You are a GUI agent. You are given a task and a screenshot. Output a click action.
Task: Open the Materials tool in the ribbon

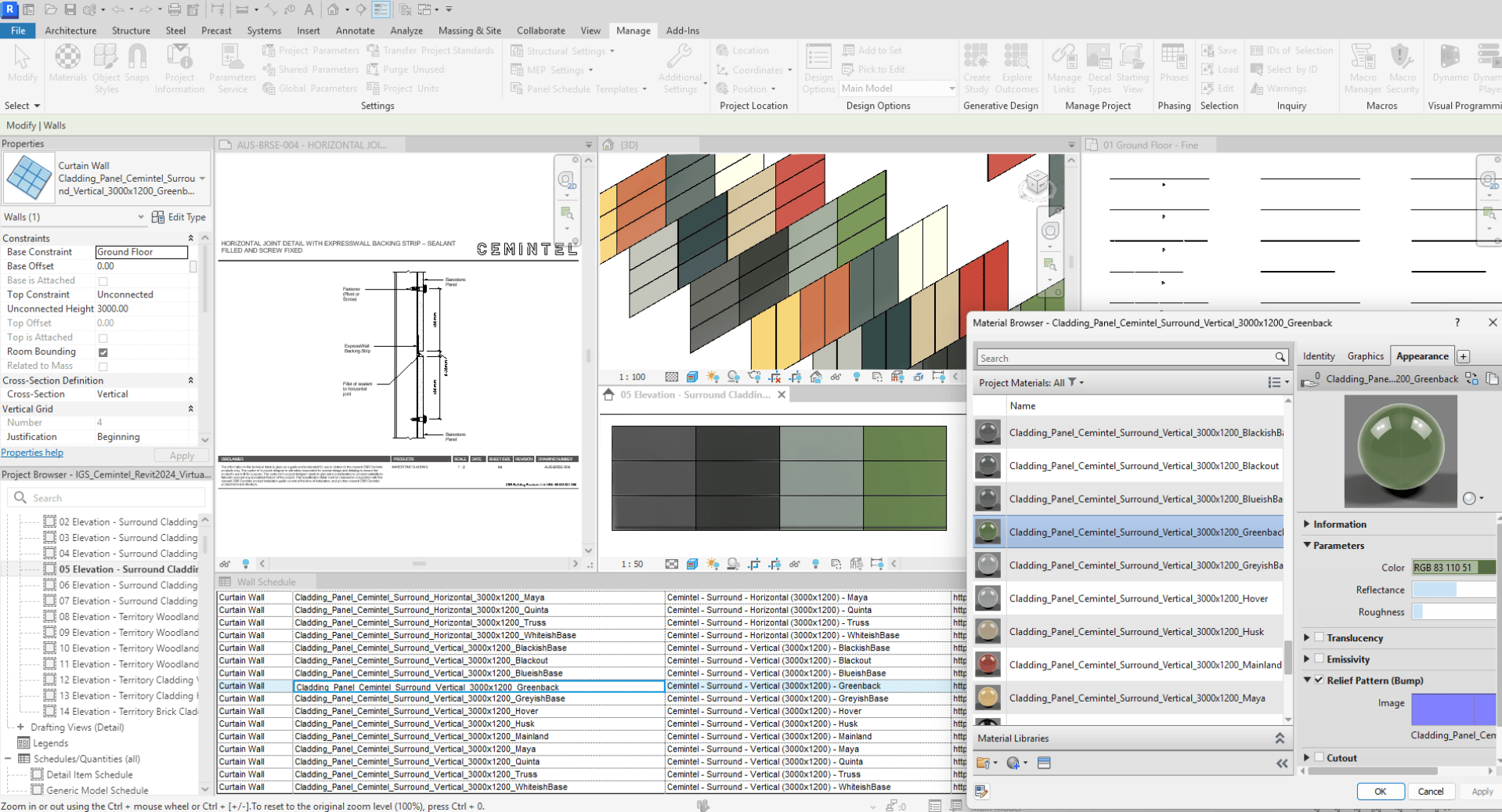pos(67,63)
